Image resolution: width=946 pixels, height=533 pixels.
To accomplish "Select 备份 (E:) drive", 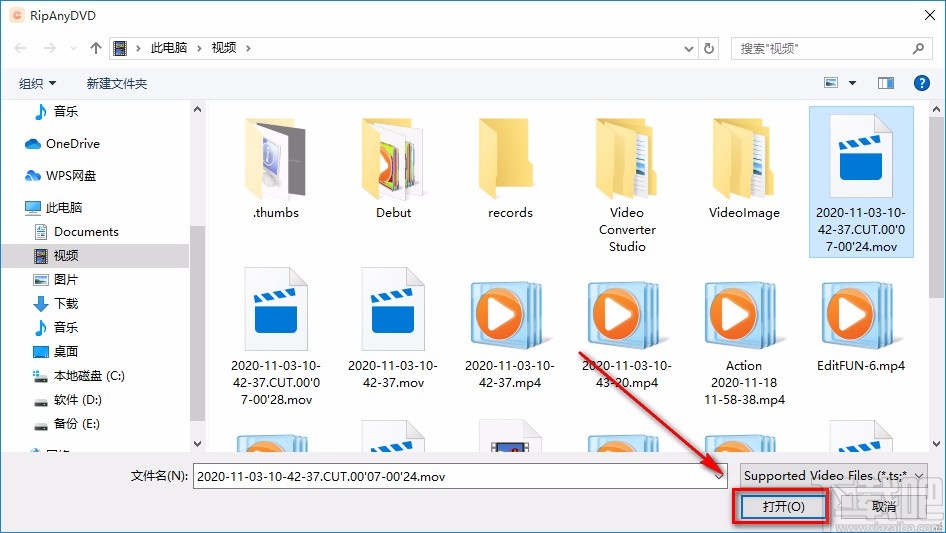I will click(x=66, y=424).
